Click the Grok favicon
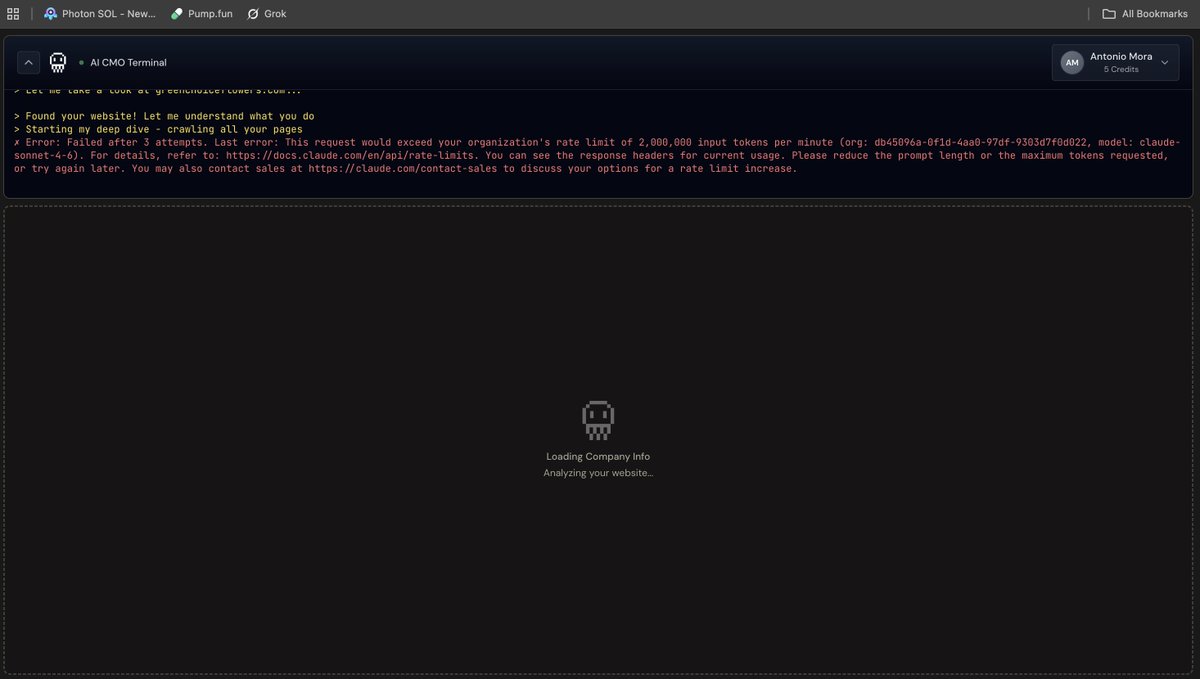 pyautogui.click(x=253, y=14)
